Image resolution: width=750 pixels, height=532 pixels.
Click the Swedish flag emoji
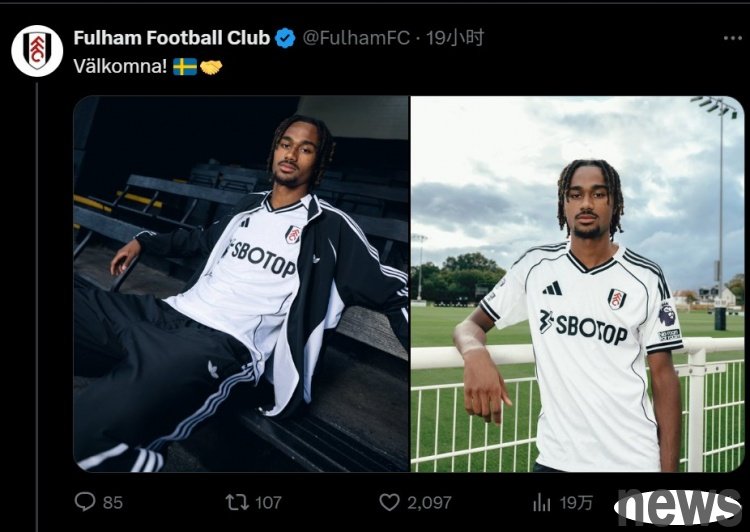185,66
